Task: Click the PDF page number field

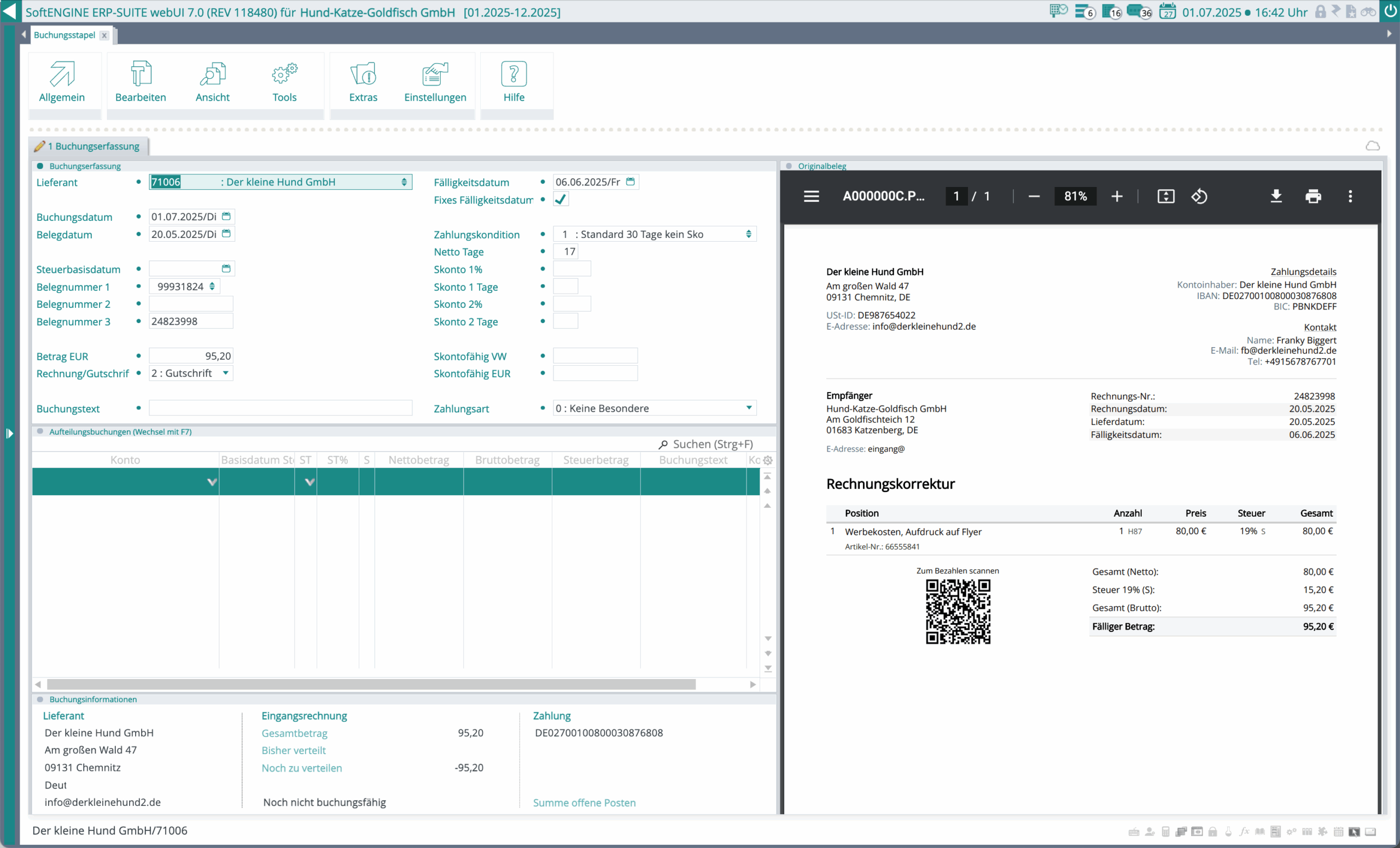Action: coord(956,196)
